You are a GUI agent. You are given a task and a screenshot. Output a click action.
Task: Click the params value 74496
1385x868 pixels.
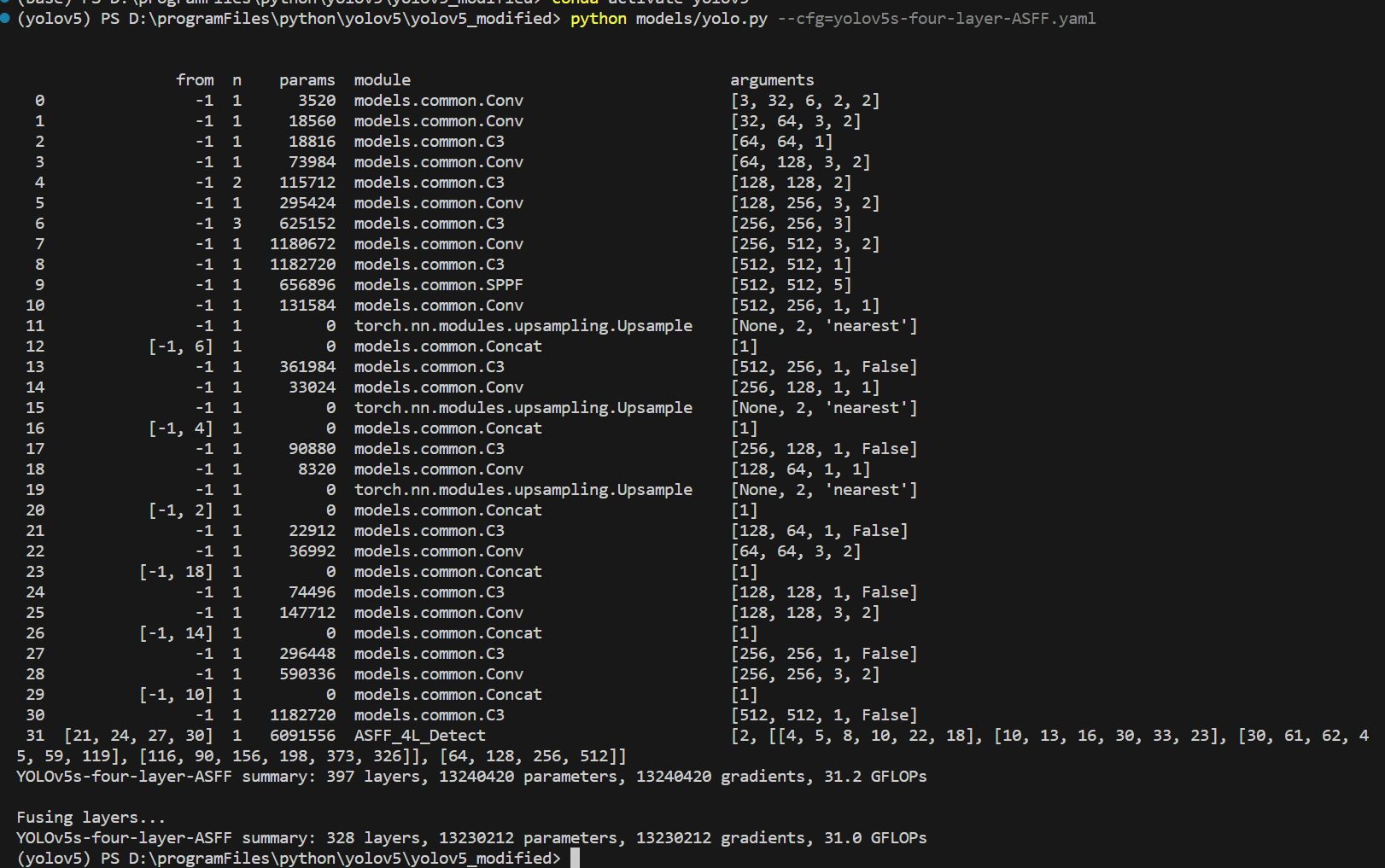[x=312, y=591]
